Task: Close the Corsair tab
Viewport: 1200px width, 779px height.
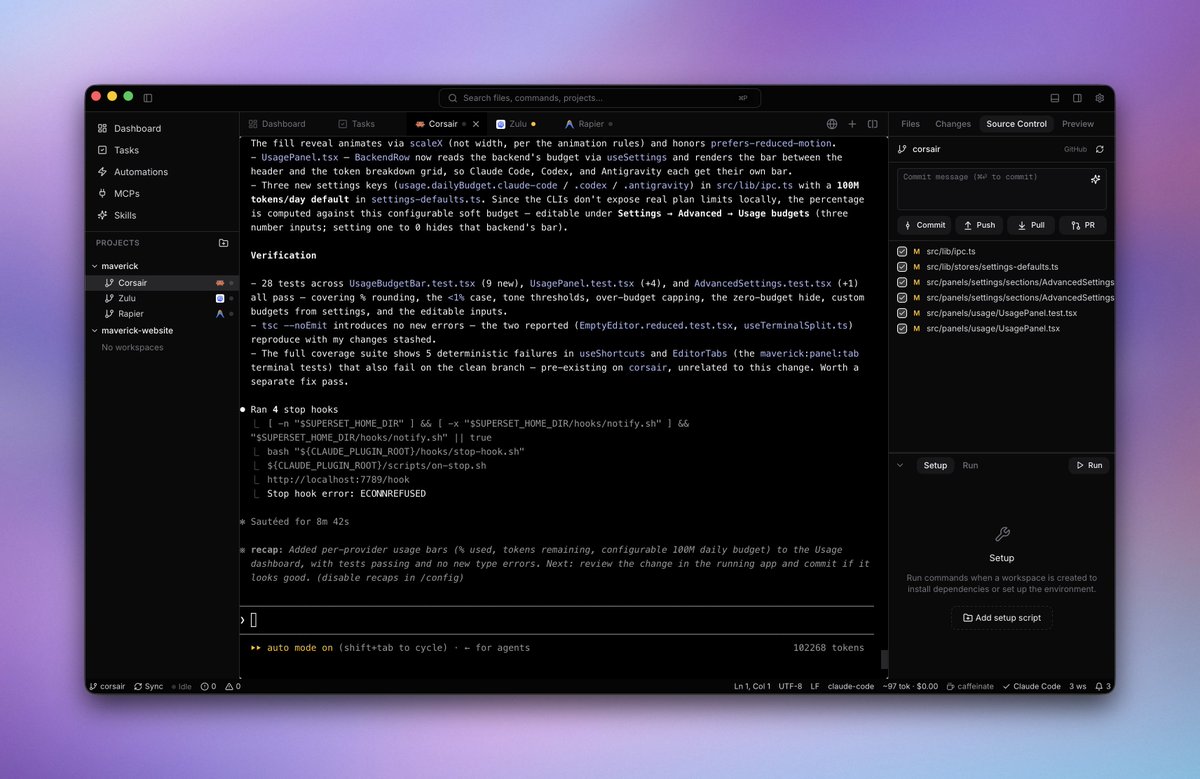Action: 475,124
